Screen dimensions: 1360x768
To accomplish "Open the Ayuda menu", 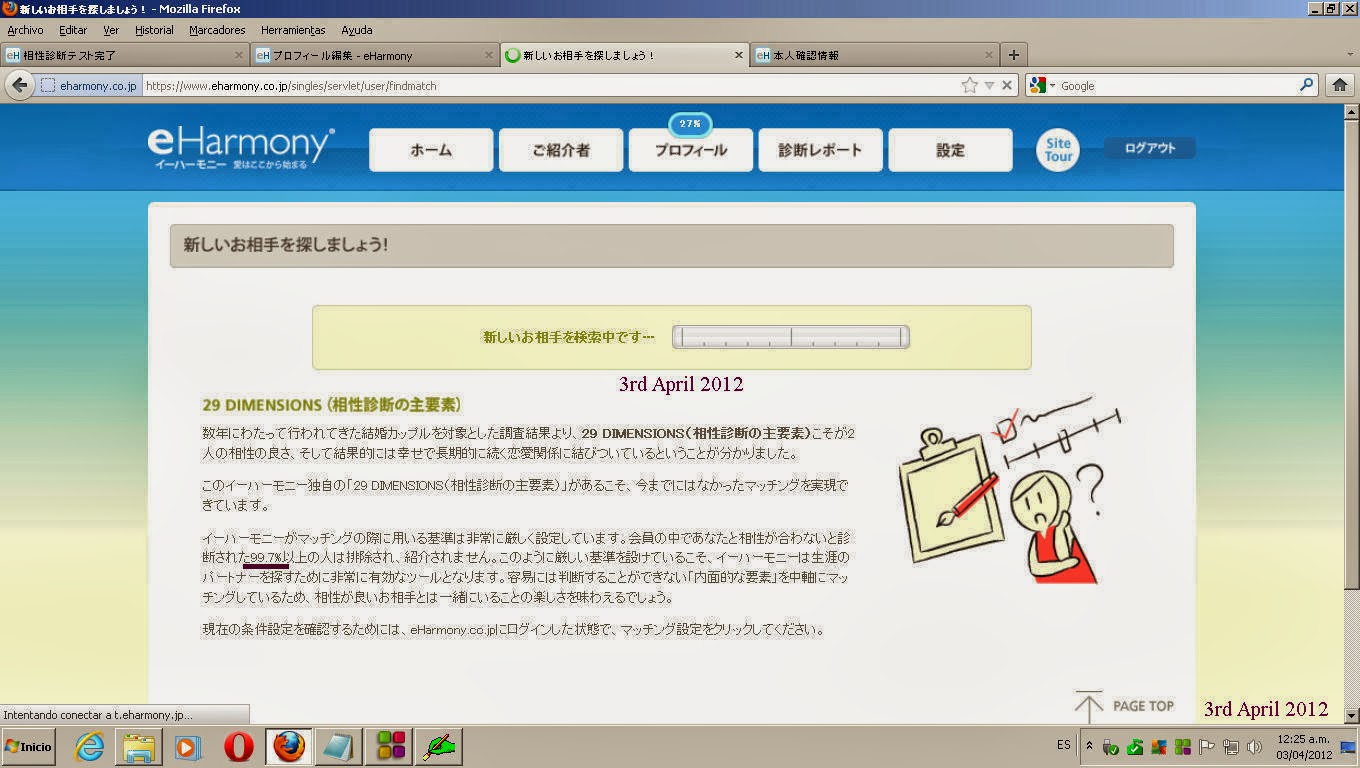I will pos(357,30).
